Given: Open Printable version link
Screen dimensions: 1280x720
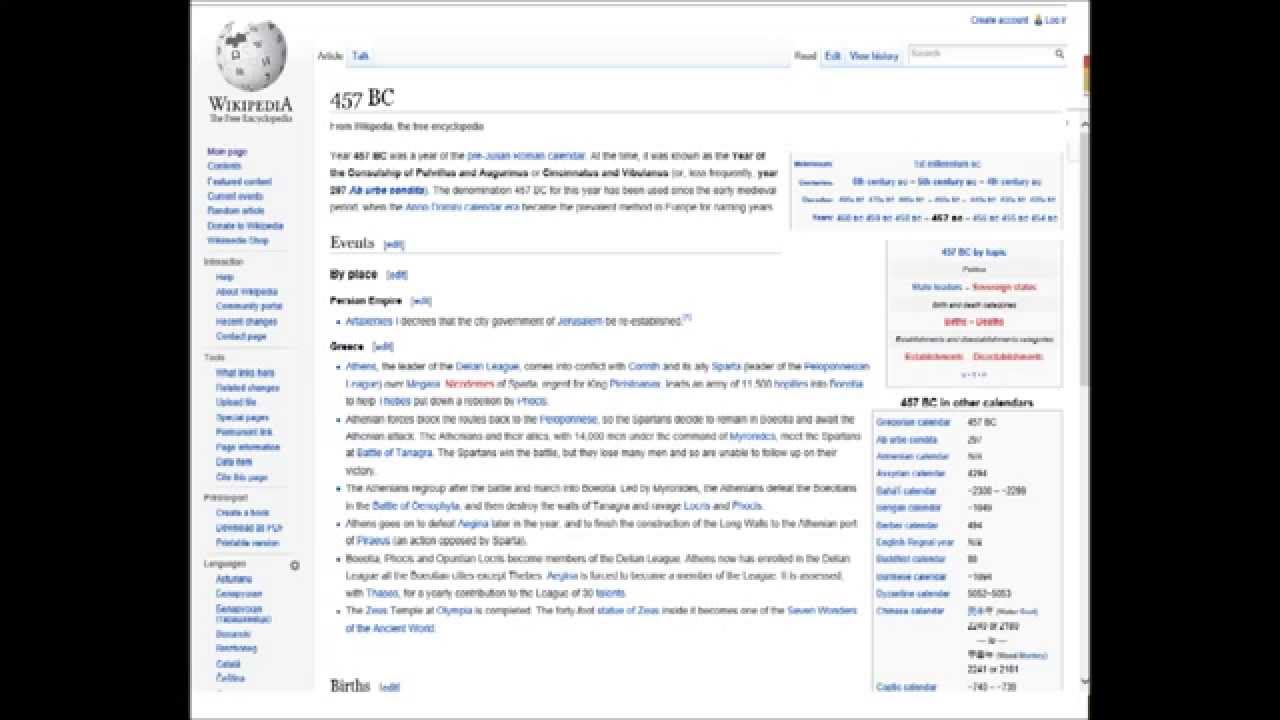Looking at the screenshot, I should pyautogui.click(x=248, y=543).
